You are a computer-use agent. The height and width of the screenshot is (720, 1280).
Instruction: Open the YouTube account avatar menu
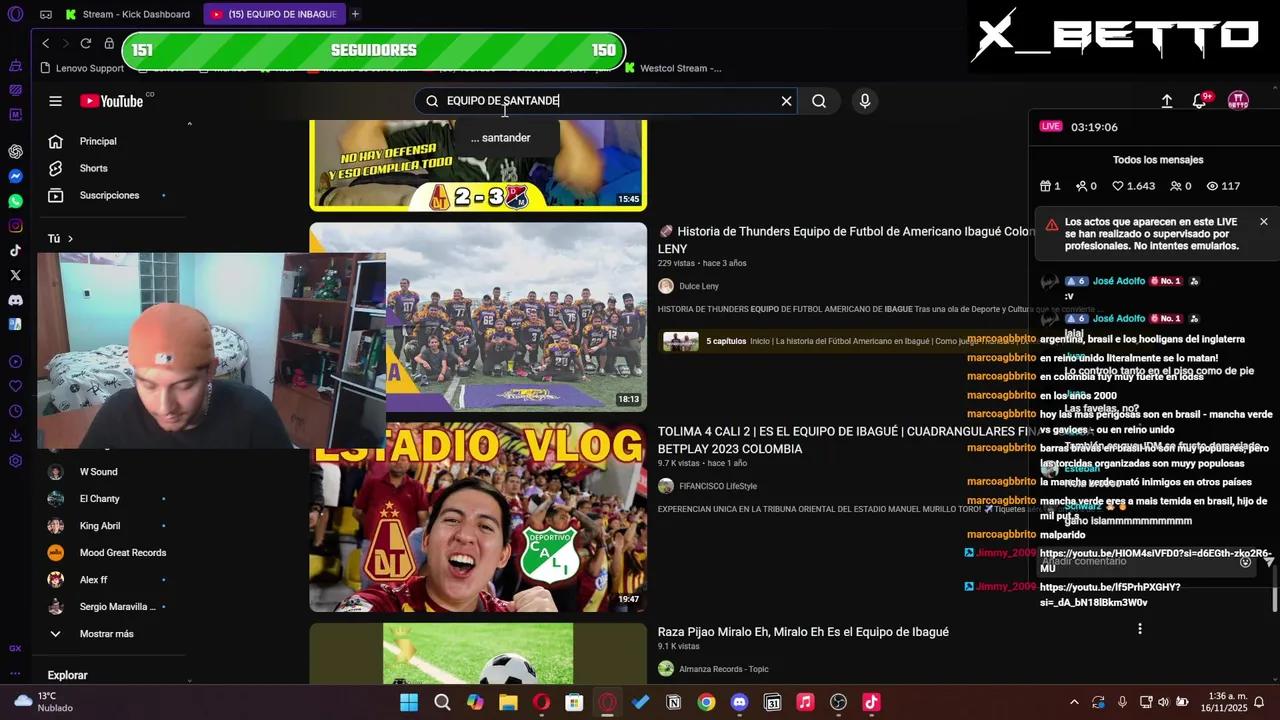1238,101
